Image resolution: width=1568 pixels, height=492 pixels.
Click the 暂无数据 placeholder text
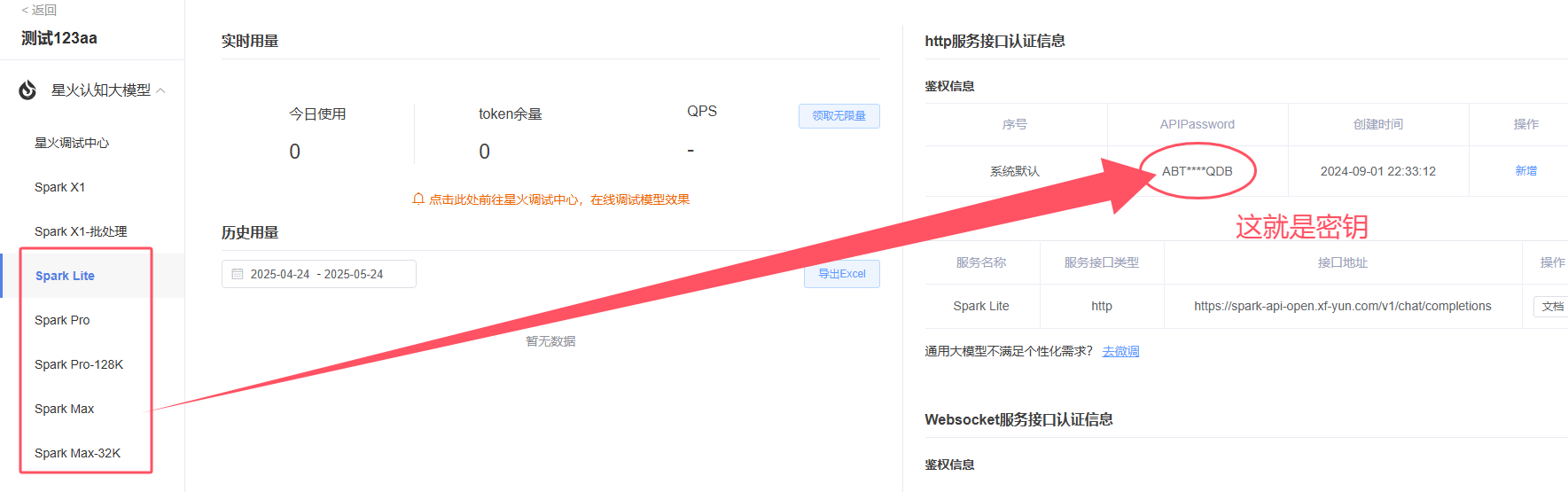pos(550,341)
